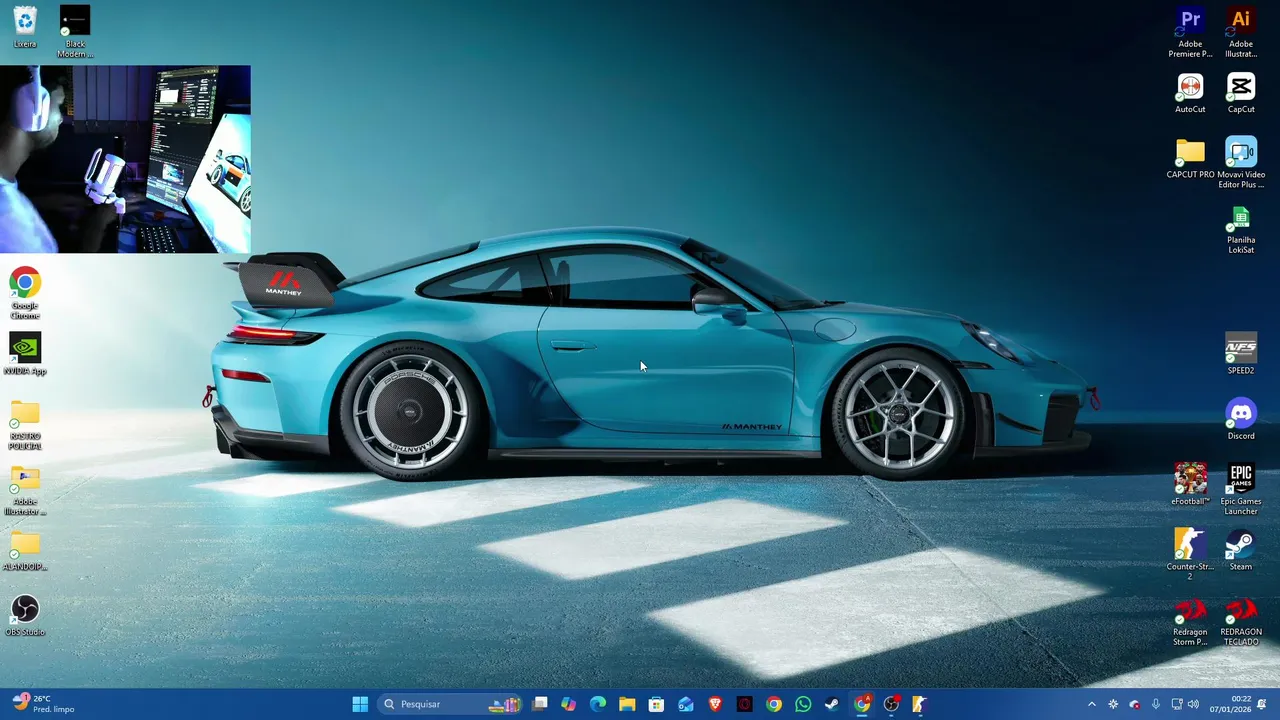
Task: Open the Steam desktop shortcut
Action: 1241,550
